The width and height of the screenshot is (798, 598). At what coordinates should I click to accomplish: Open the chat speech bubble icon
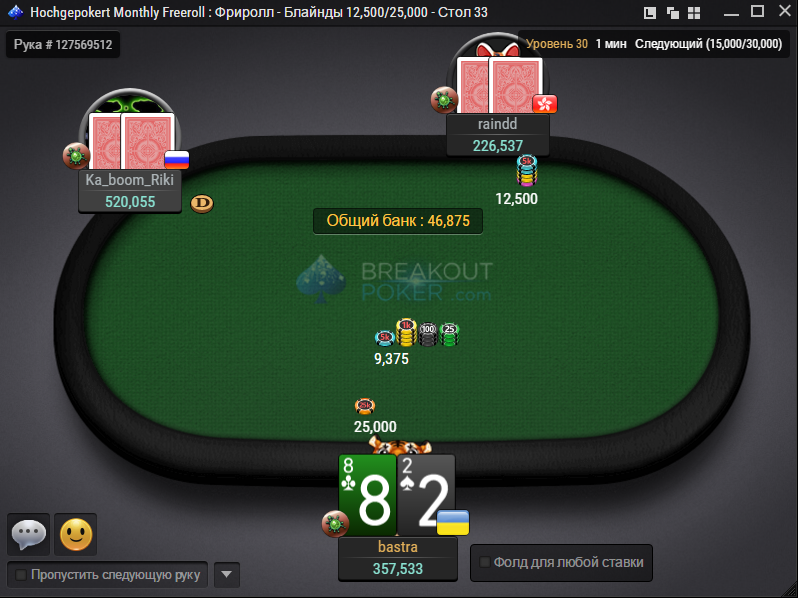[x=28, y=534]
